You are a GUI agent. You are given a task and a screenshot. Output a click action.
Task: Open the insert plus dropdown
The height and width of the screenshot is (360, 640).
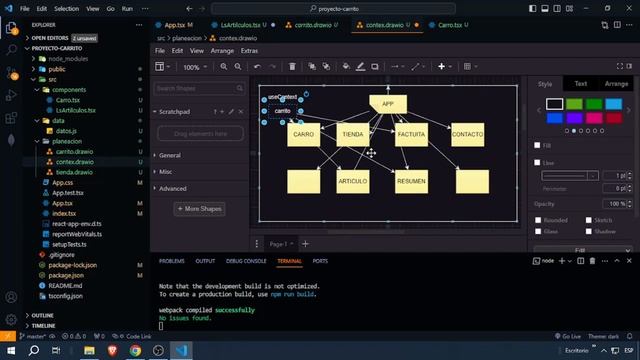444,67
